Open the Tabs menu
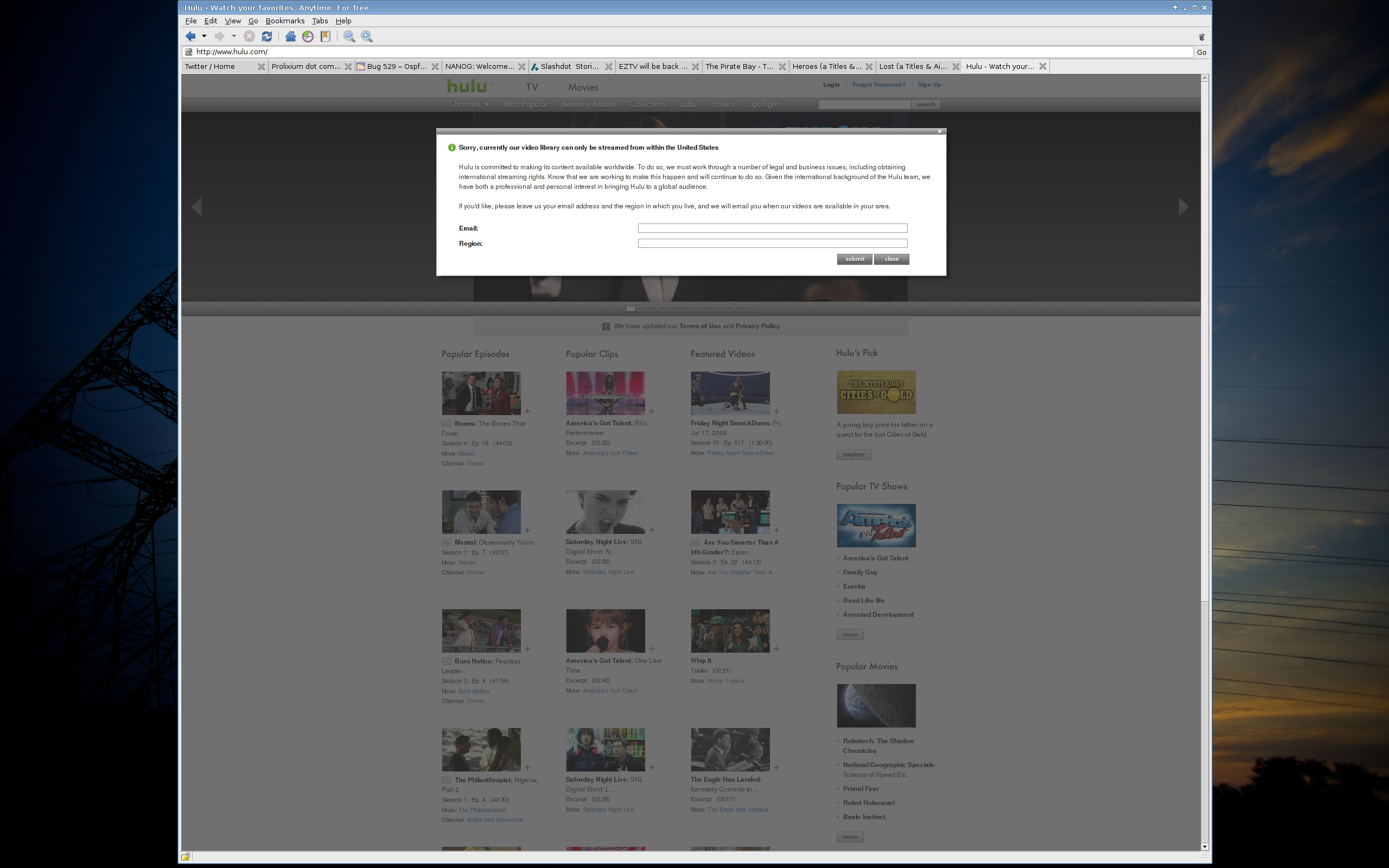The height and width of the screenshot is (868, 1389). [x=320, y=21]
